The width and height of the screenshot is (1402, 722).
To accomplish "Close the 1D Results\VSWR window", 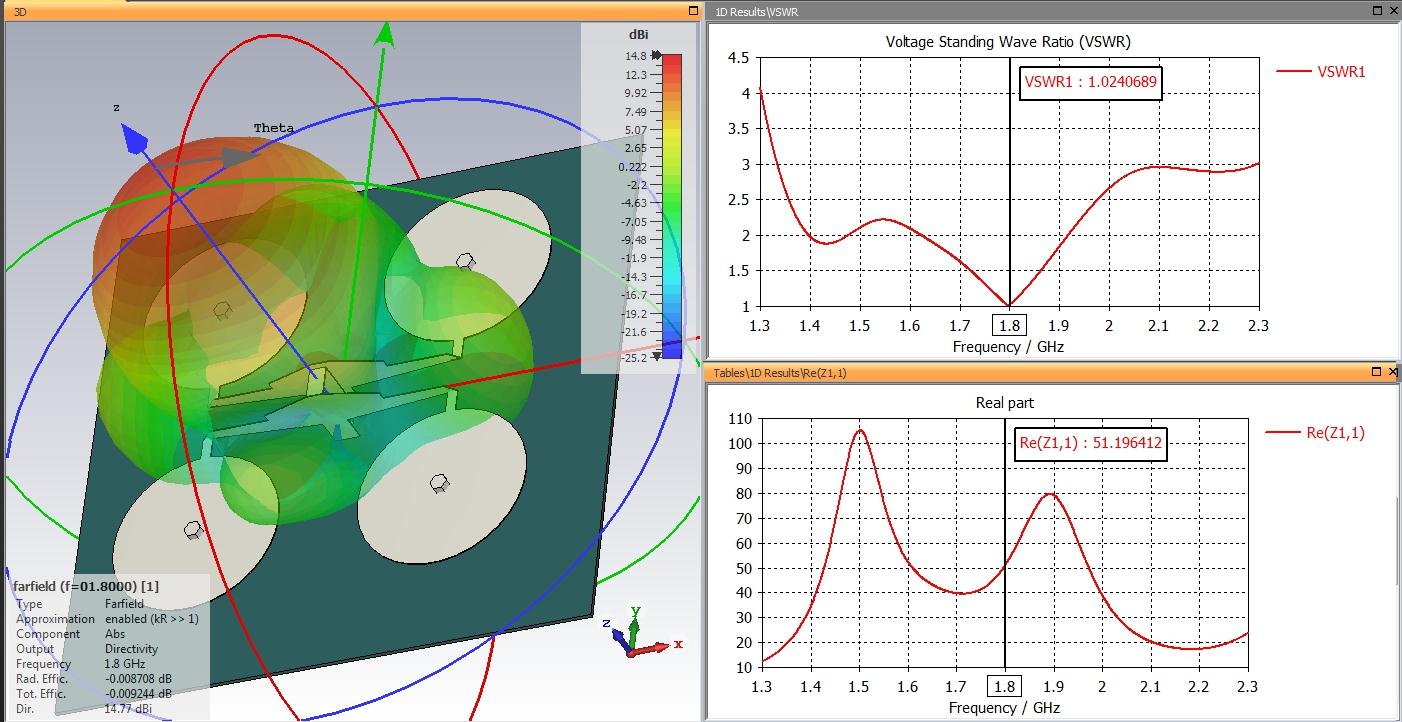I will [1393, 11].
